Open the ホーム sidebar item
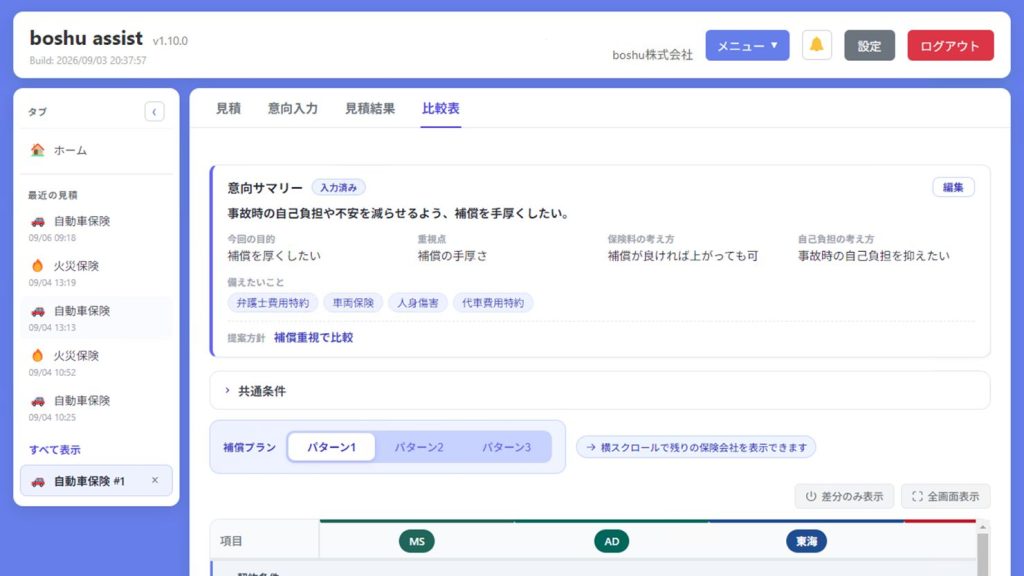1024x576 pixels. click(x=96, y=150)
